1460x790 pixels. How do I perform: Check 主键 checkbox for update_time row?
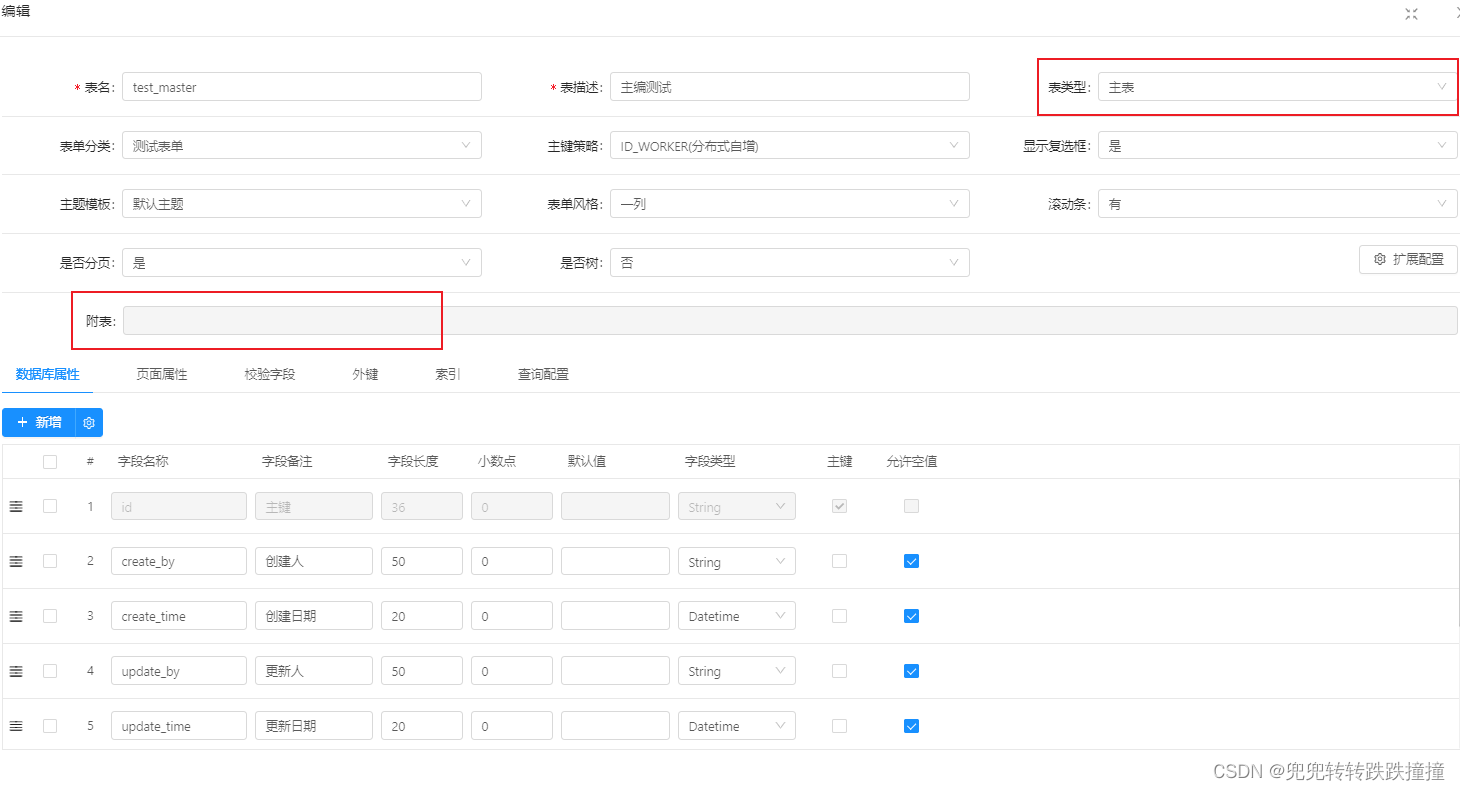tap(839, 726)
